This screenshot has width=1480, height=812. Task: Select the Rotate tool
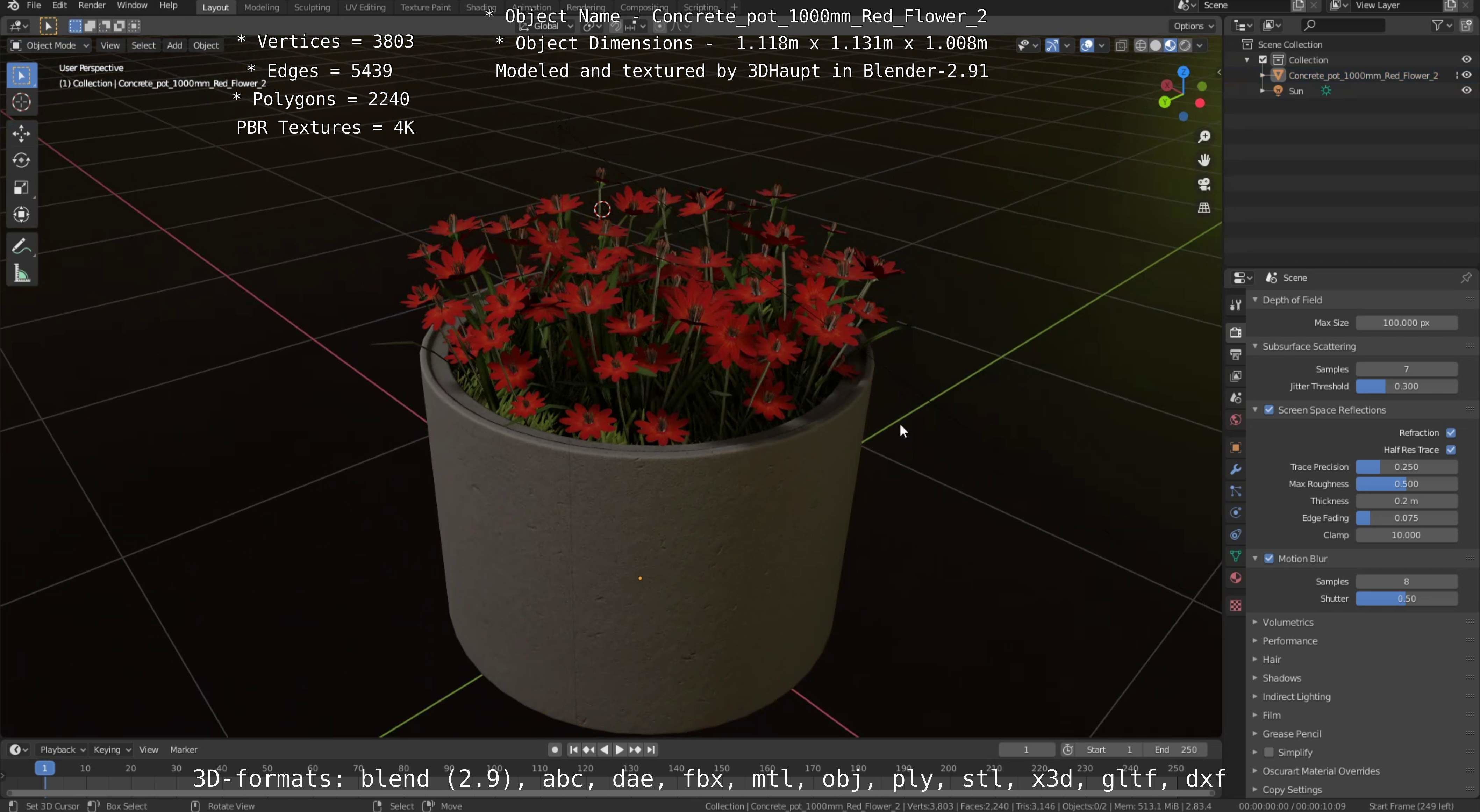[22, 160]
